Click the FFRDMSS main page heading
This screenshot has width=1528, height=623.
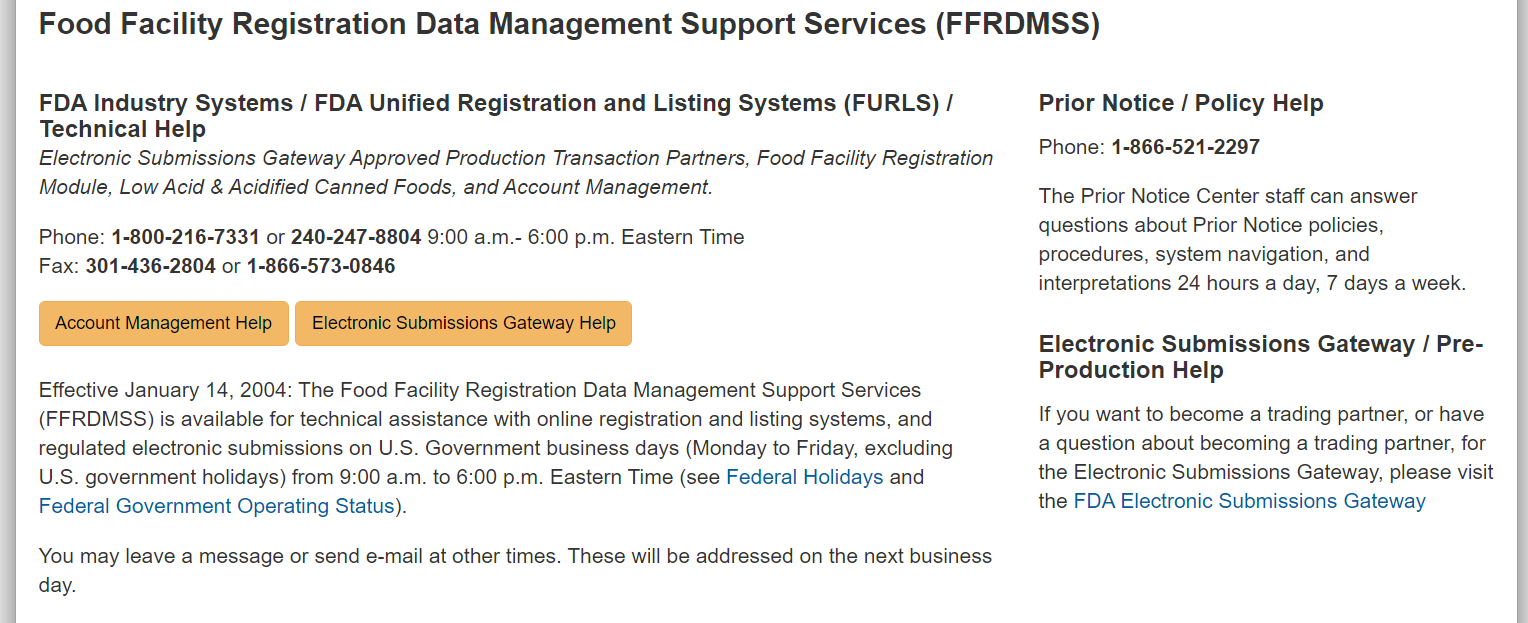coord(568,23)
